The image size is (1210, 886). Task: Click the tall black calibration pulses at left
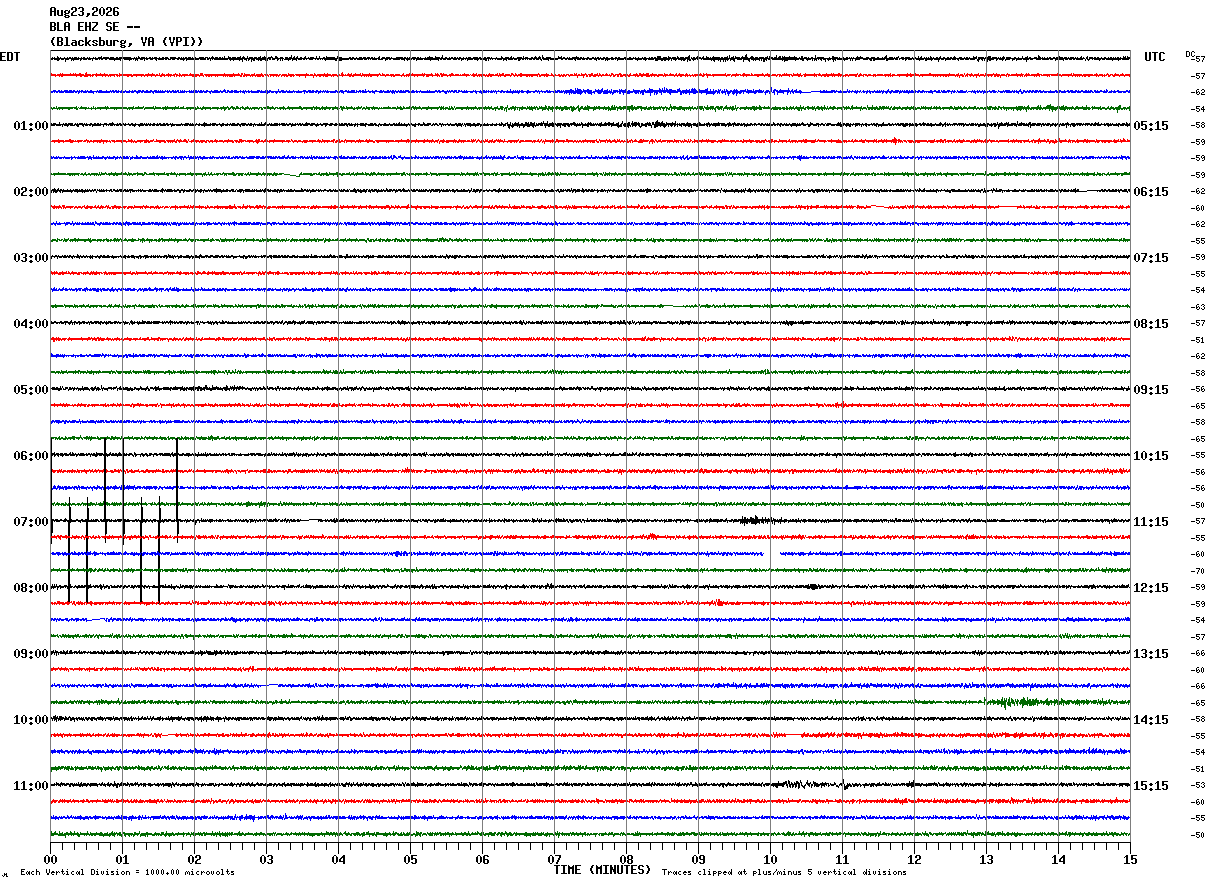(114, 520)
